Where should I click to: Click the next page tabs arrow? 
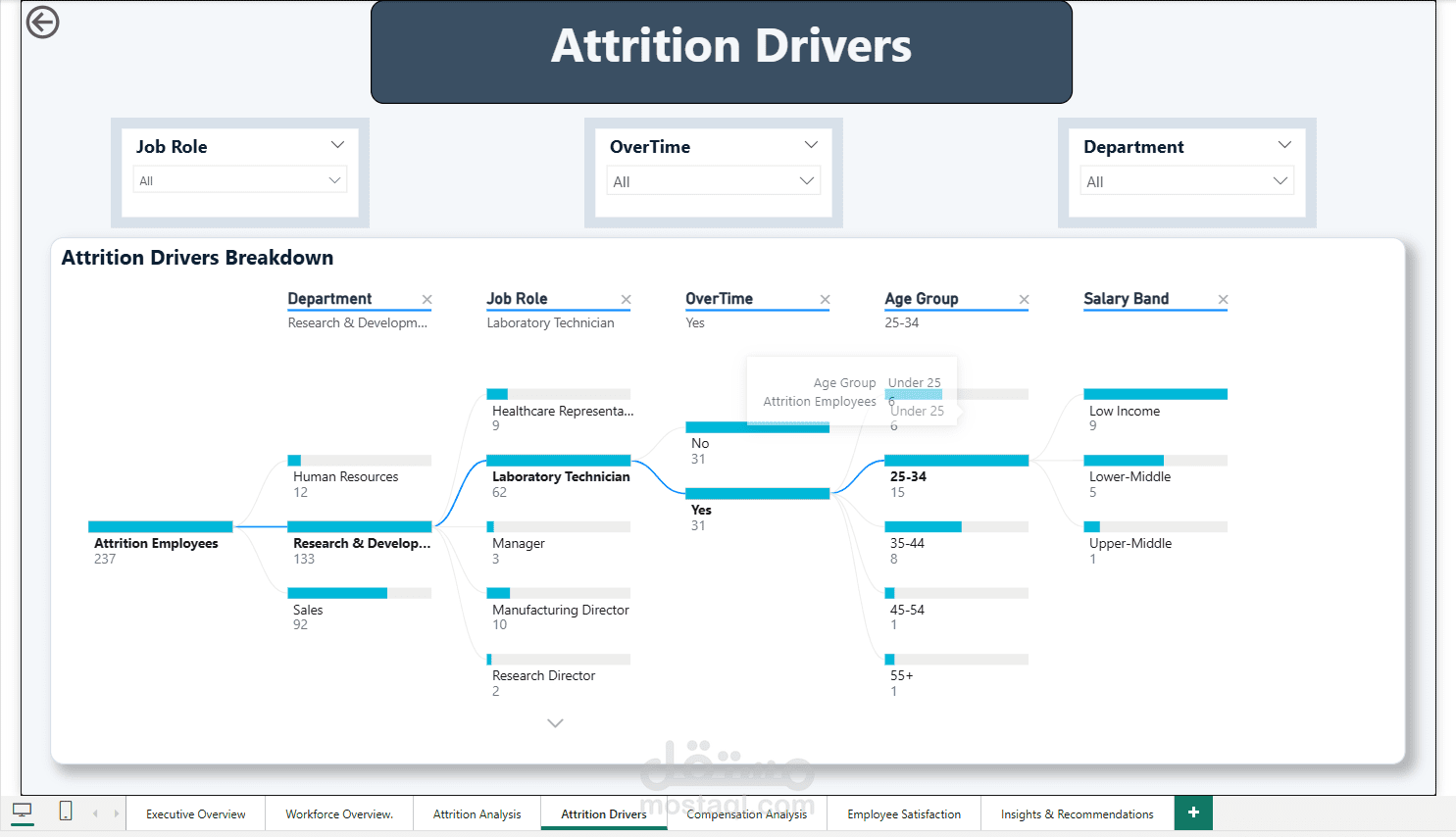pos(116,813)
